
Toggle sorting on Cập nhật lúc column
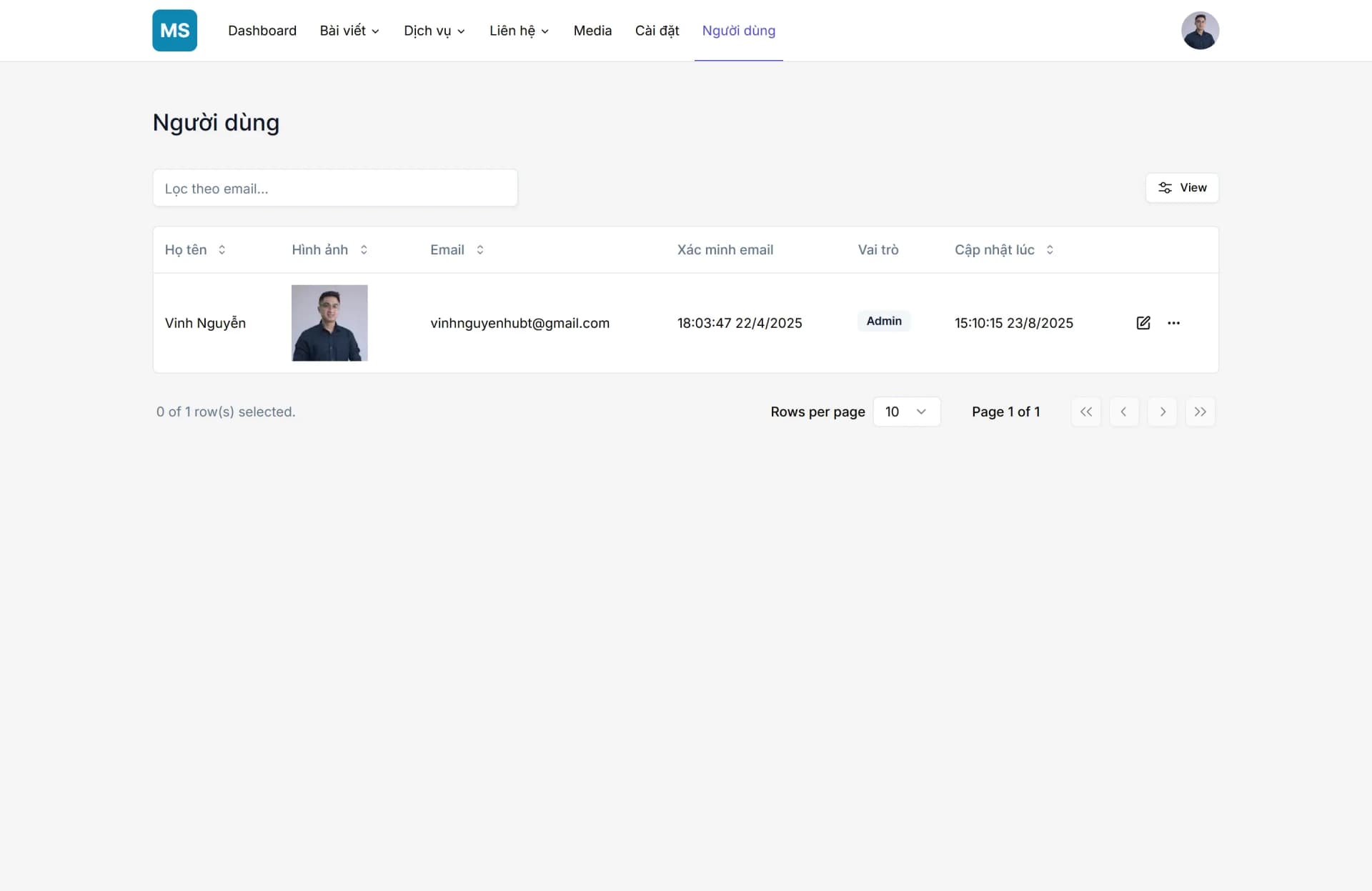(x=1050, y=250)
